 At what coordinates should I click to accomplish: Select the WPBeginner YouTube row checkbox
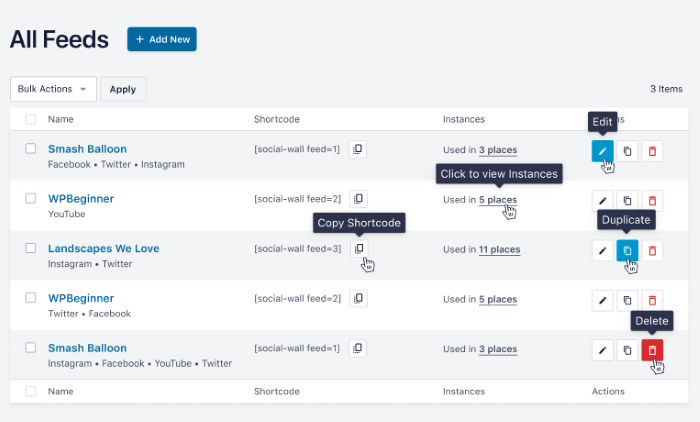(x=30, y=198)
